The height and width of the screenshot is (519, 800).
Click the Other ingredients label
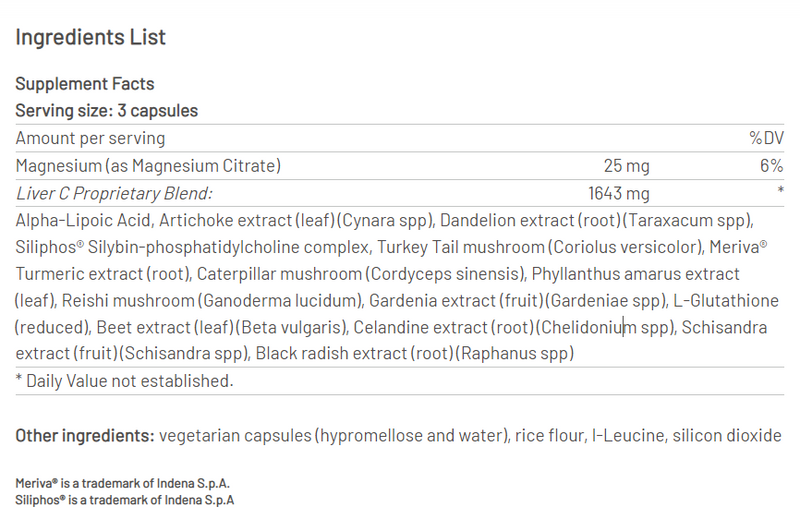pyautogui.click(x=84, y=435)
